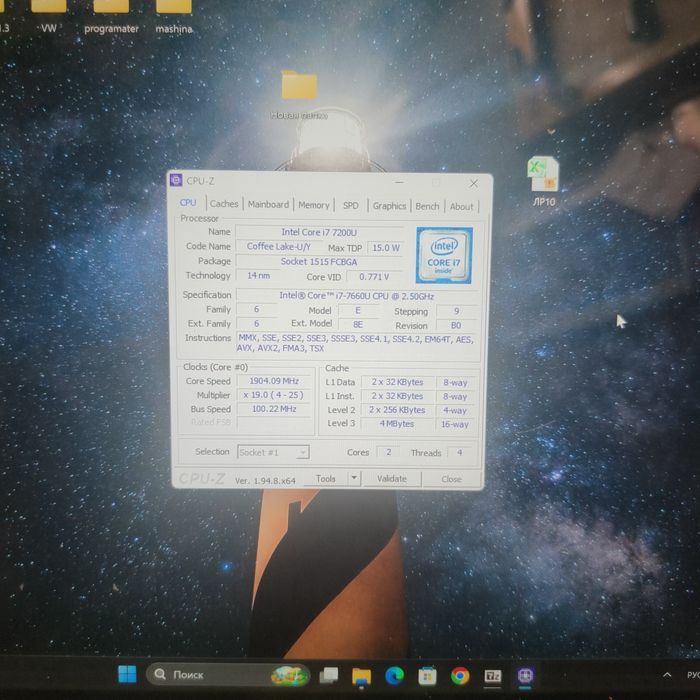Click the Instructions list text
Viewport: 700px width, 700px height.
tap(355, 343)
